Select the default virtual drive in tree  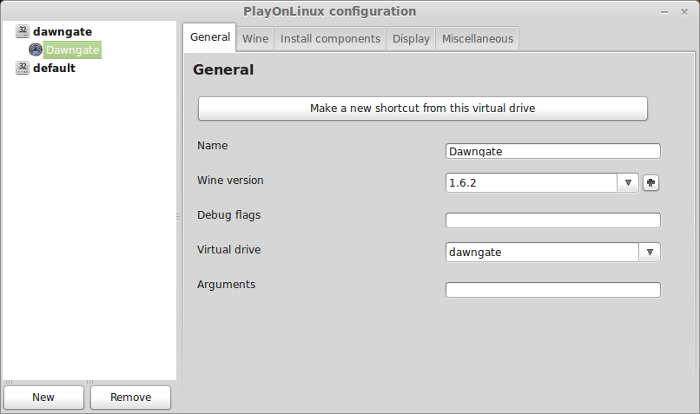[54, 68]
